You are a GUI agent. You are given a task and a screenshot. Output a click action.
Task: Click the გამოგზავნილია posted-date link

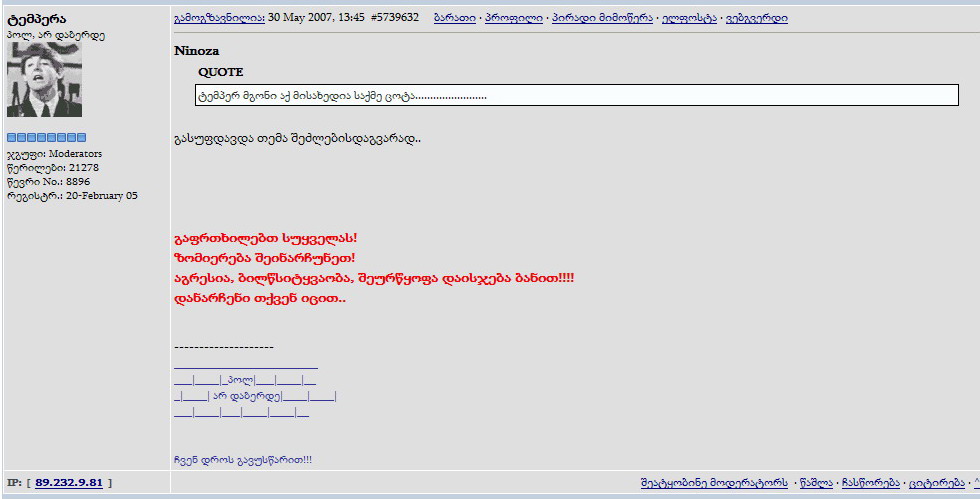[x=219, y=18]
